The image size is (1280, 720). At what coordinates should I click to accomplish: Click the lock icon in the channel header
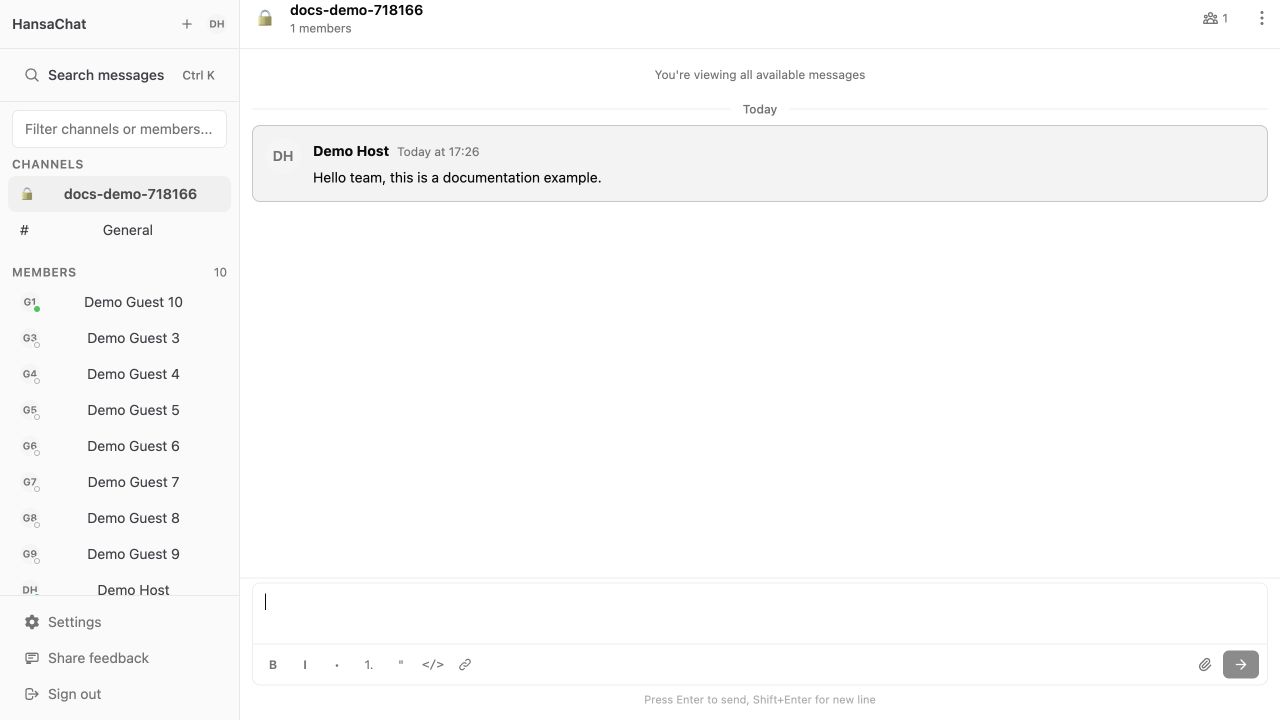(265, 18)
